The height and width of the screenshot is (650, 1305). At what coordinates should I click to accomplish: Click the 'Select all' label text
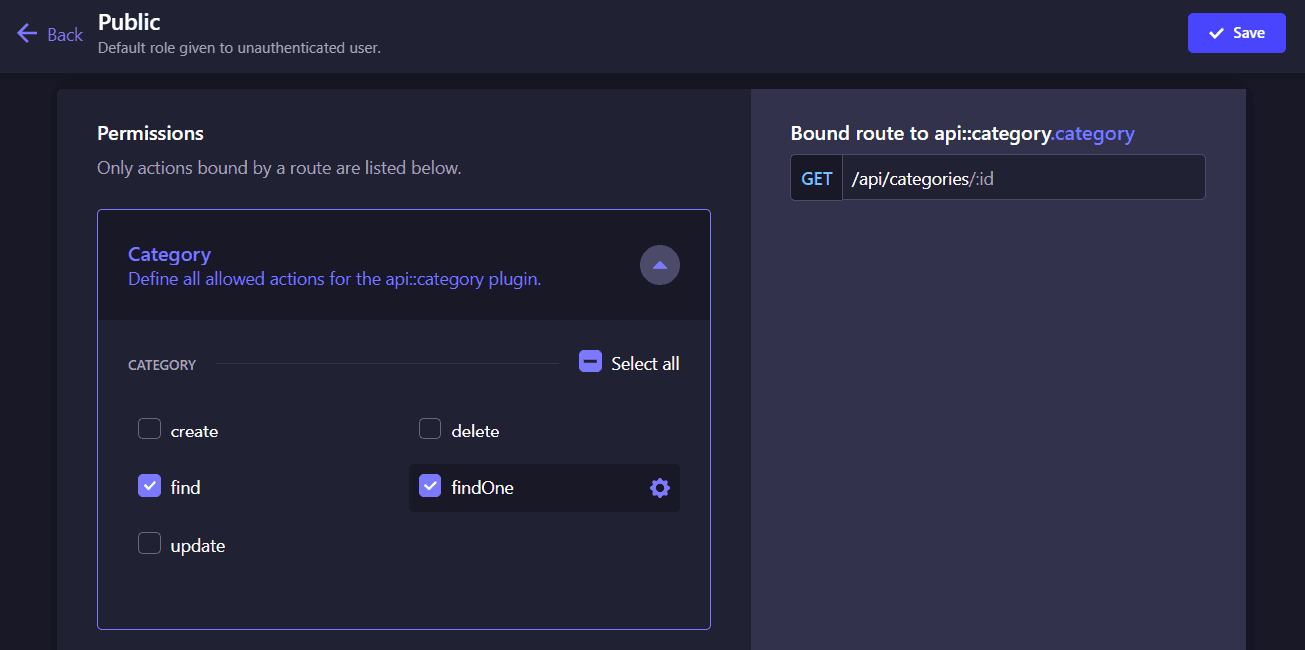click(x=645, y=364)
